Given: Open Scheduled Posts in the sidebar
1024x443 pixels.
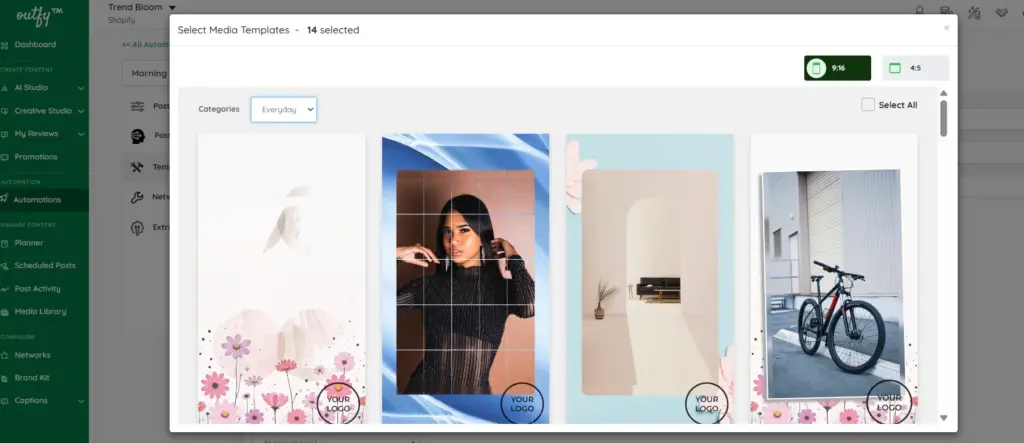Looking at the screenshot, I should coord(45,266).
